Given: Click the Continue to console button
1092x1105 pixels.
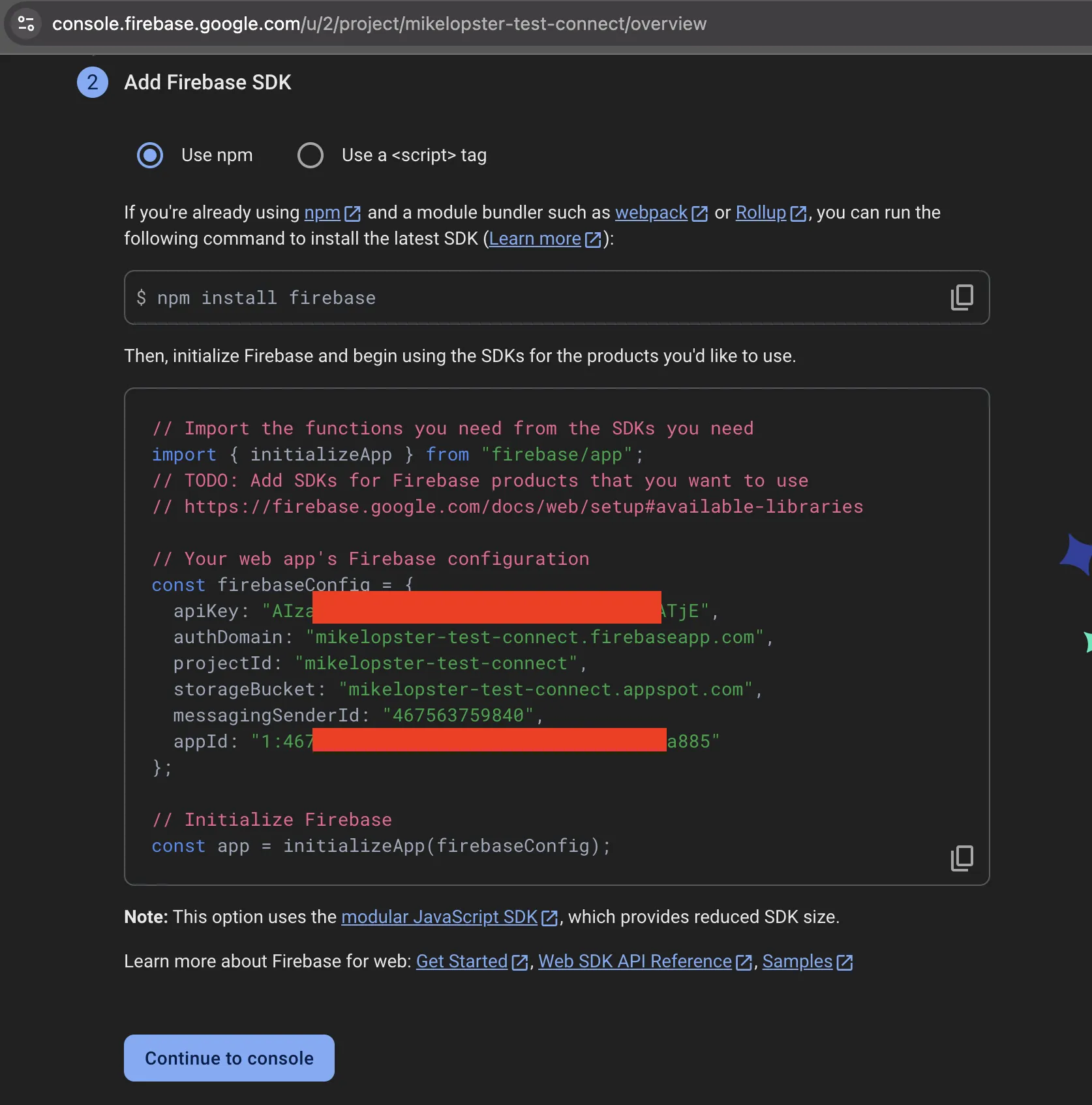Looking at the screenshot, I should [229, 1058].
